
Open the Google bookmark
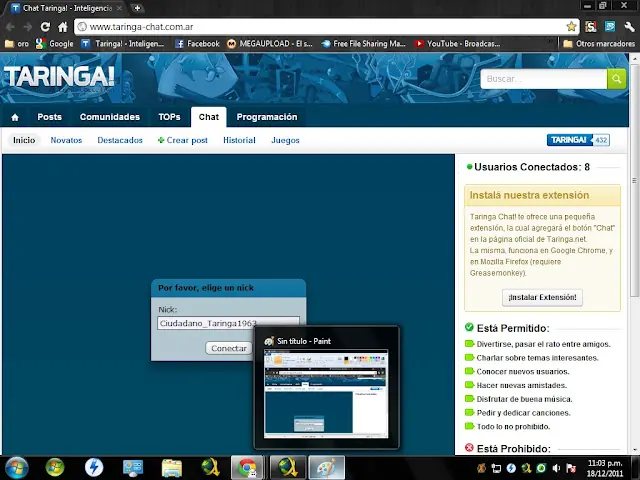click(x=55, y=44)
